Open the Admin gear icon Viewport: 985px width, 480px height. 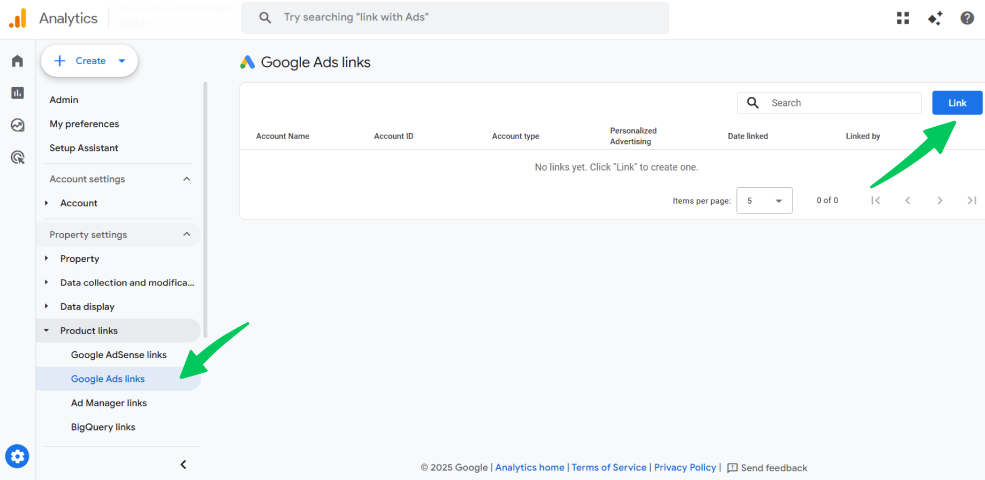click(17, 456)
